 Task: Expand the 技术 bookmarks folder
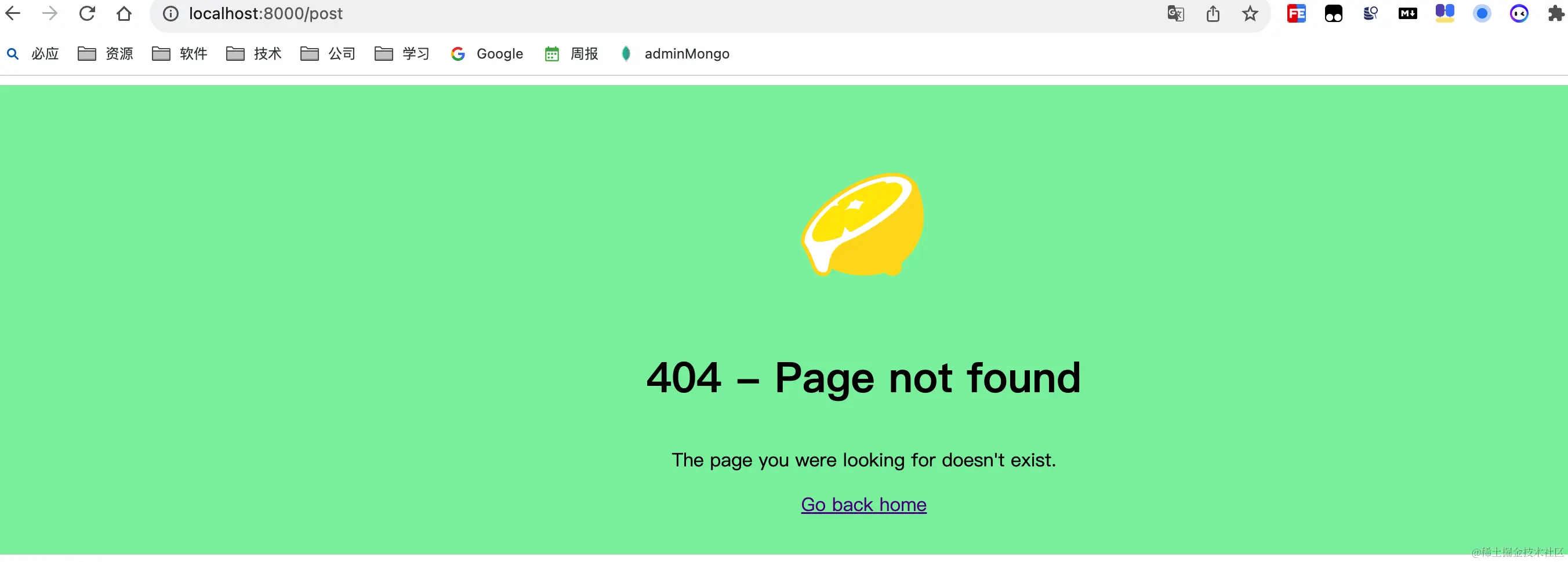pyautogui.click(x=254, y=53)
